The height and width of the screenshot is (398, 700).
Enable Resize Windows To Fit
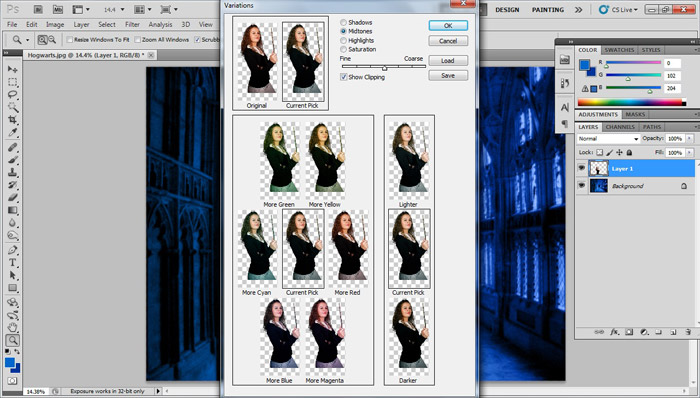70,40
